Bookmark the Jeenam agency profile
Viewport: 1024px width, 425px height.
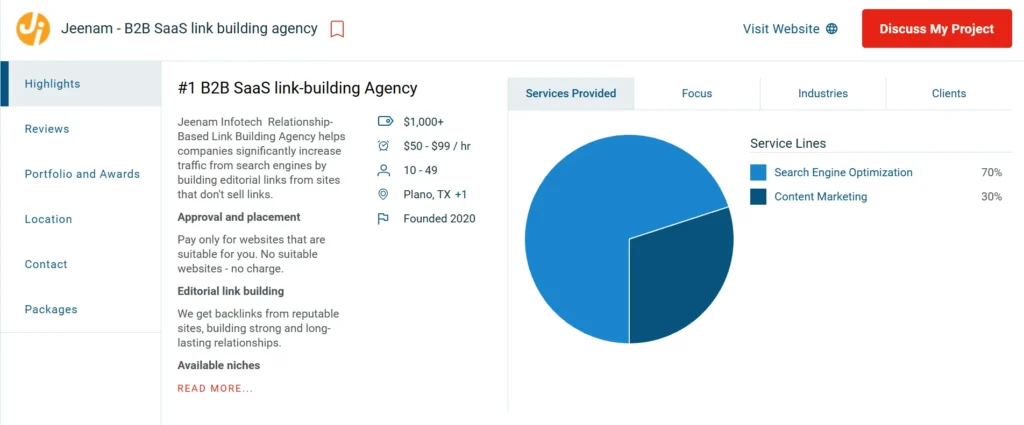[337, 29]
